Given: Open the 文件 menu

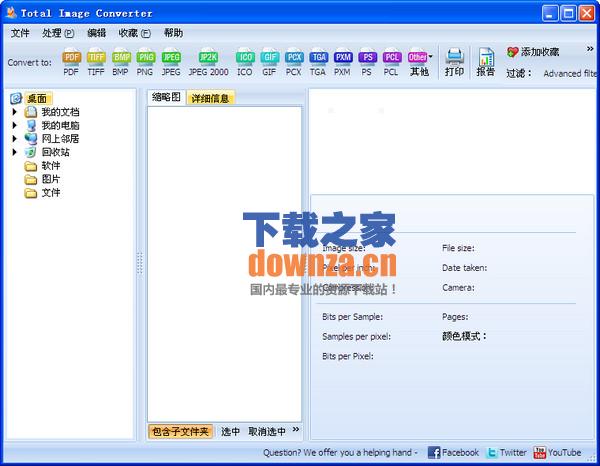Looking at the screenshot, I should coord(20,33).
